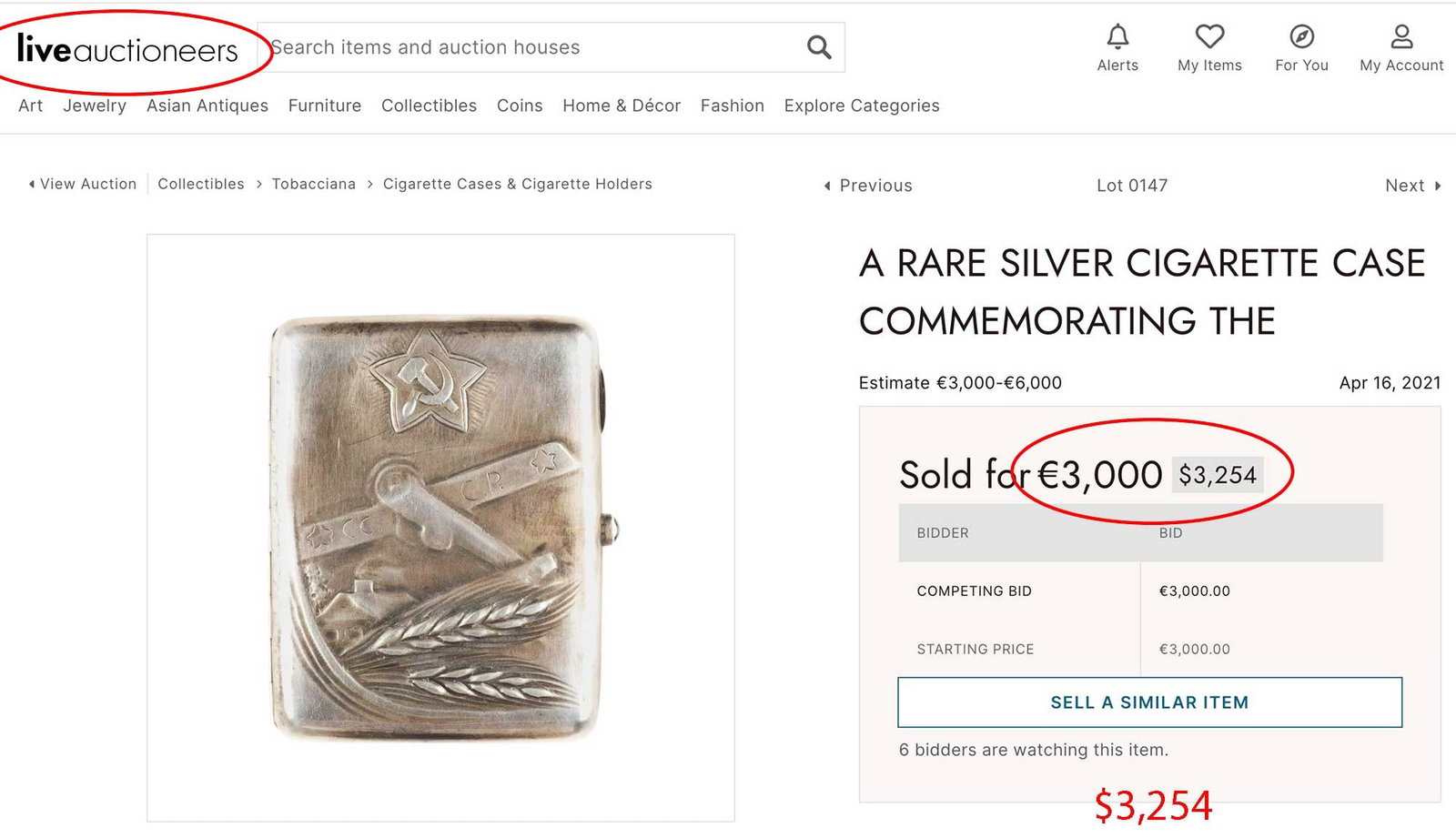The image size is (1456, 838).
Task: Open the Explore Categories dropdown
Action: (861, 106)
